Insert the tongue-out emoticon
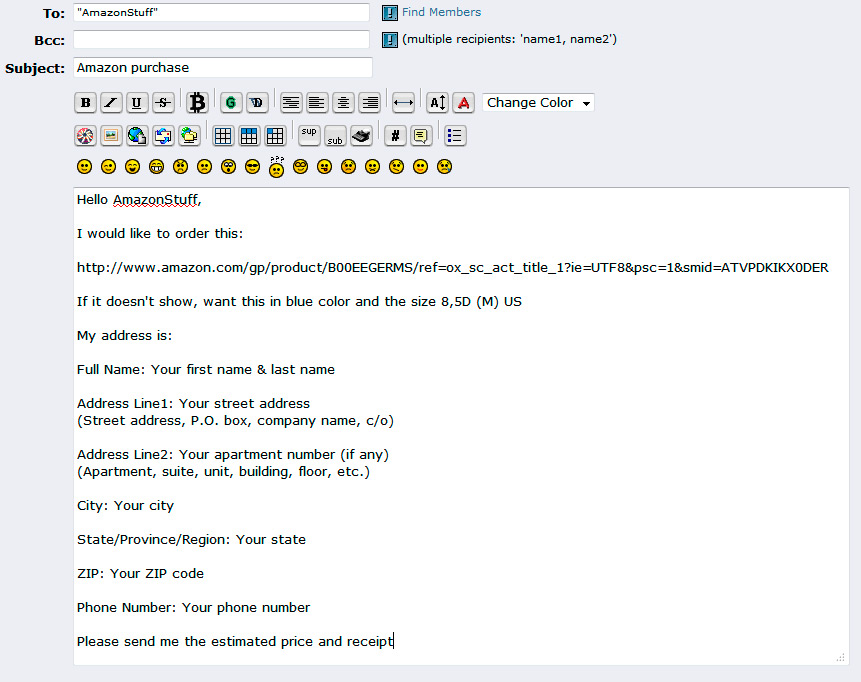Image resolution: width=861 pixels, height=682 pixels. (325, 167)
